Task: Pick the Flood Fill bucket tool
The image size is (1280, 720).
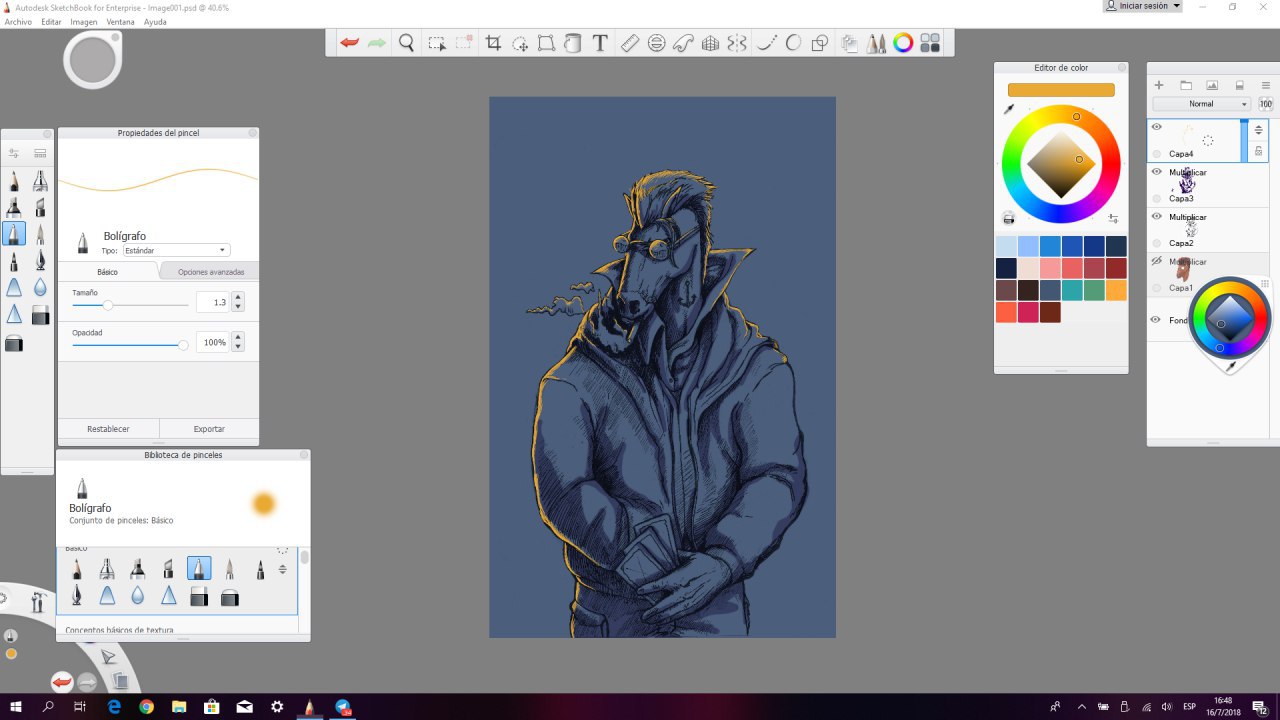Action: tap(572, 43)
